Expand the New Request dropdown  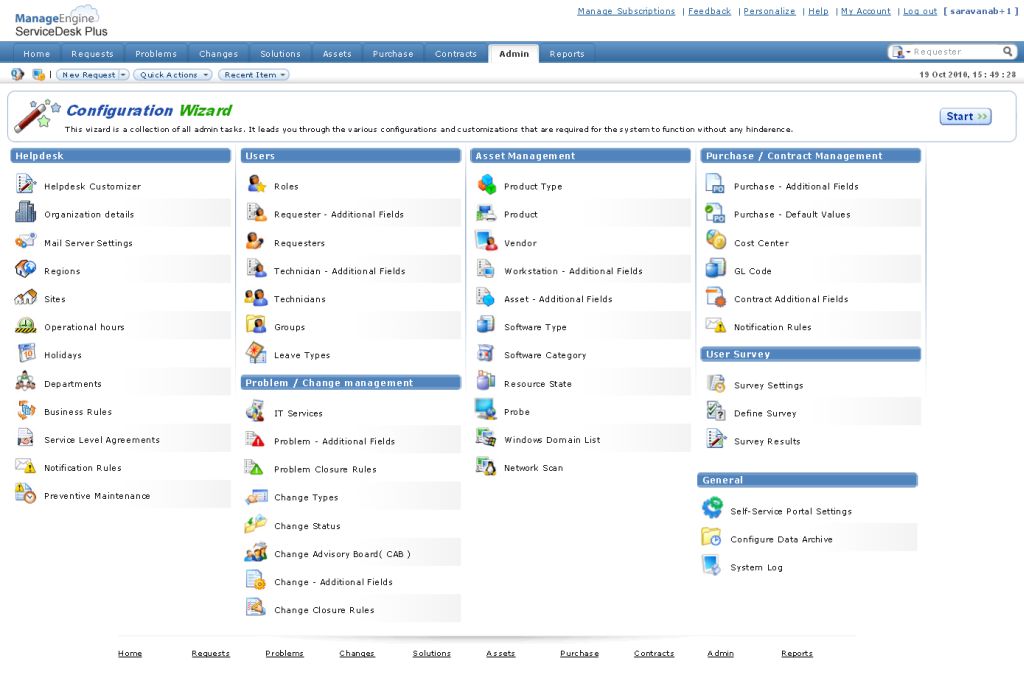[x=123, y=75]
